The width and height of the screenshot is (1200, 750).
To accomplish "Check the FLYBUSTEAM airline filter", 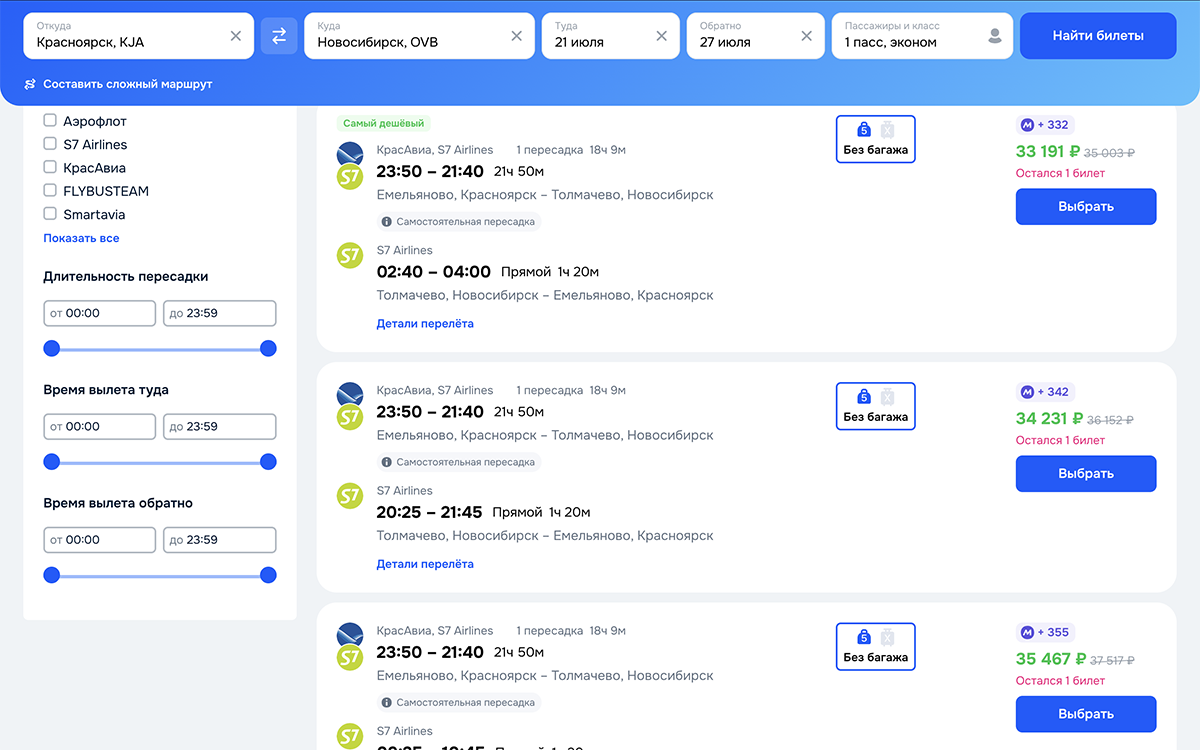I will (x=50, y=191).
